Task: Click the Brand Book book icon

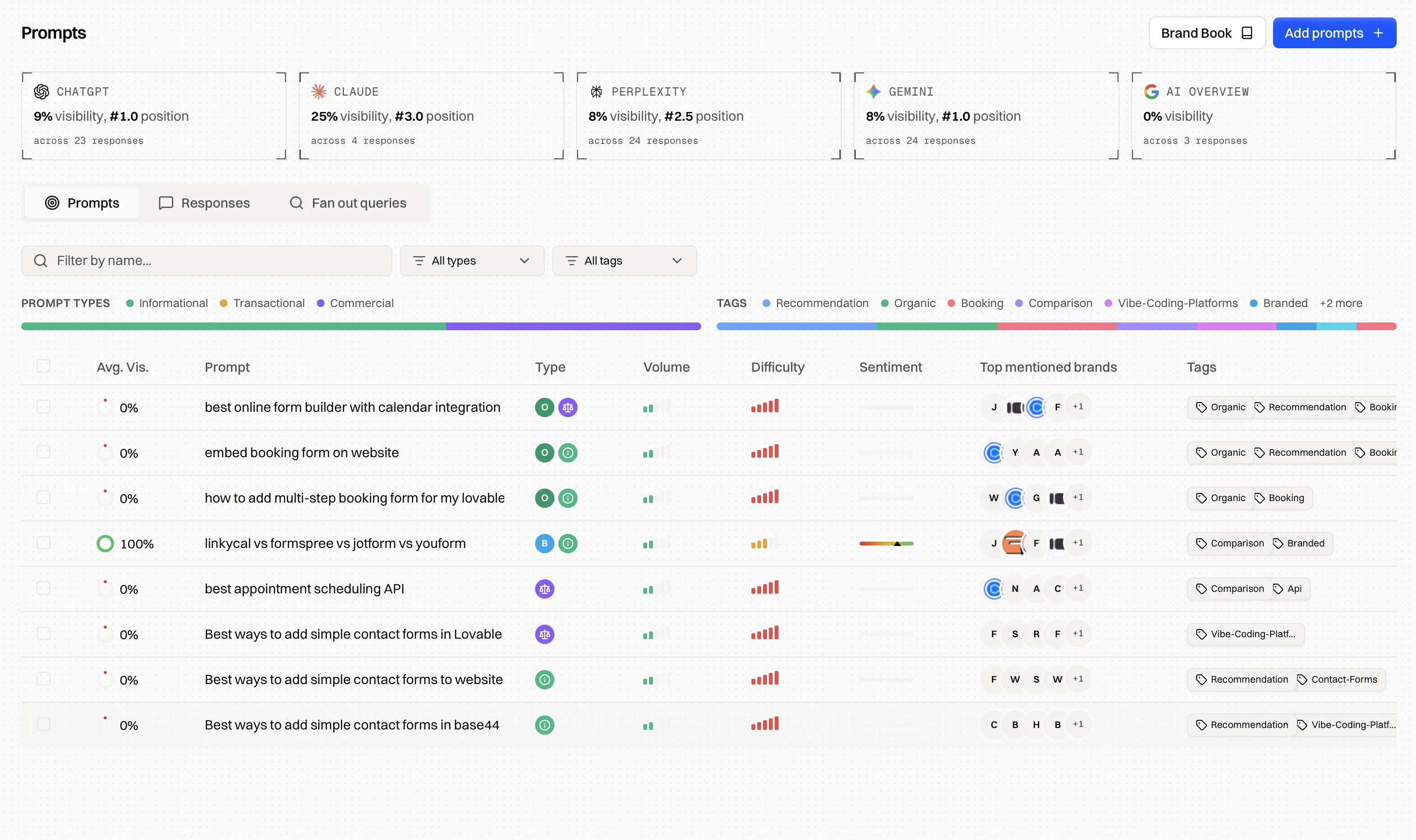Action: click(x=1246, y=33)
